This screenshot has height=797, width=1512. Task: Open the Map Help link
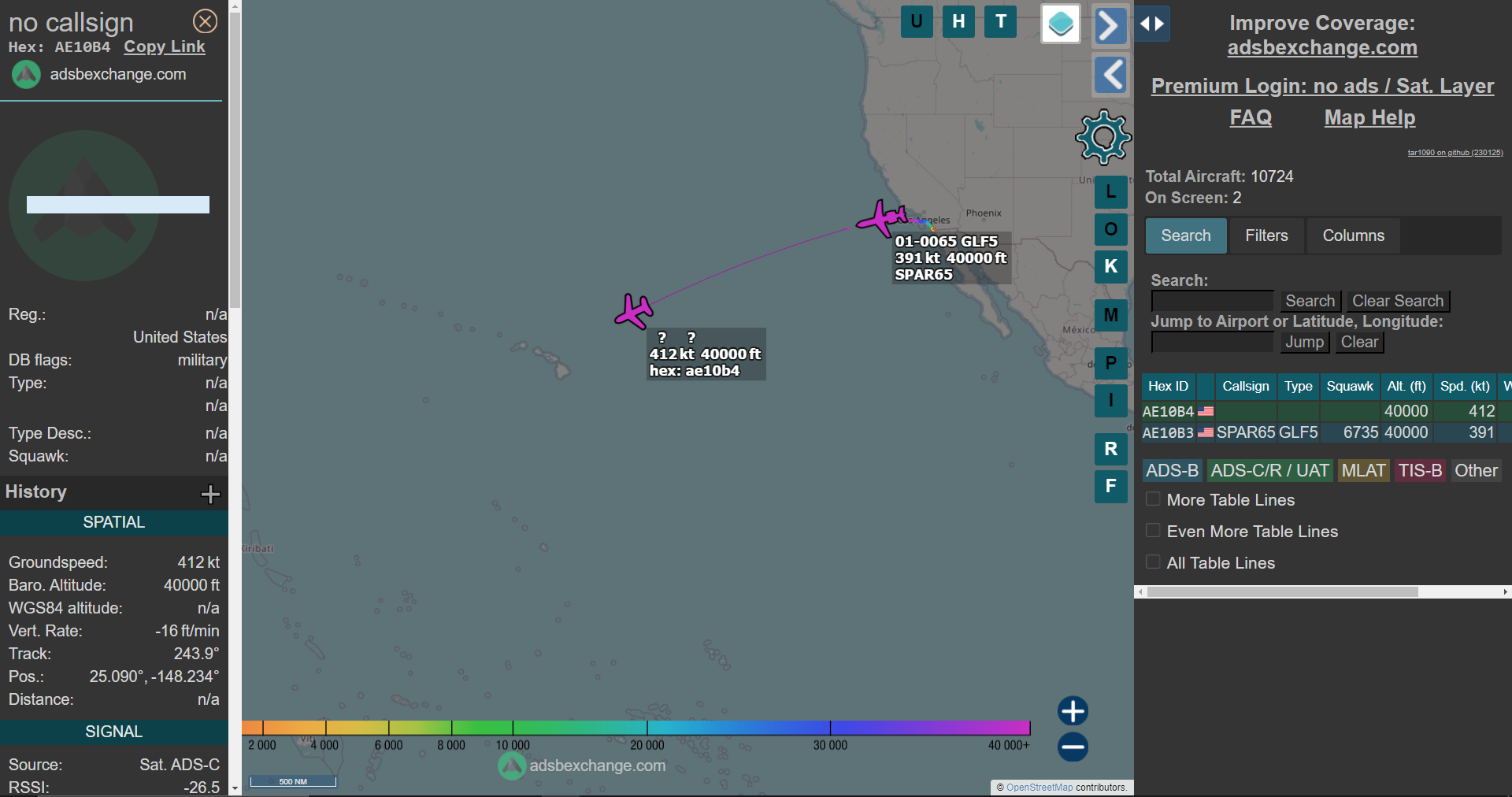(1369, 117)
